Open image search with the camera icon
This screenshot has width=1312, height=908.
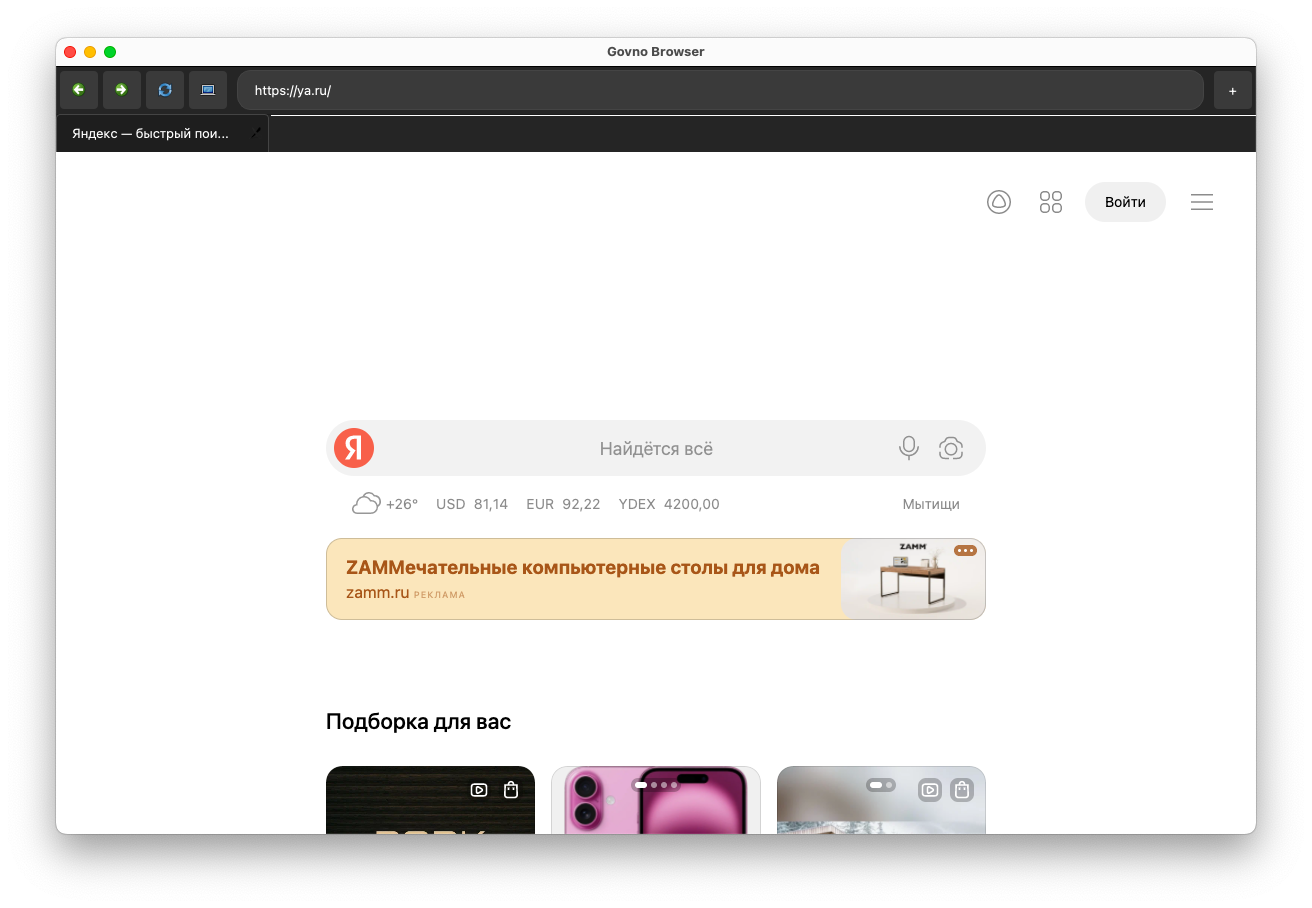[951, 448]
